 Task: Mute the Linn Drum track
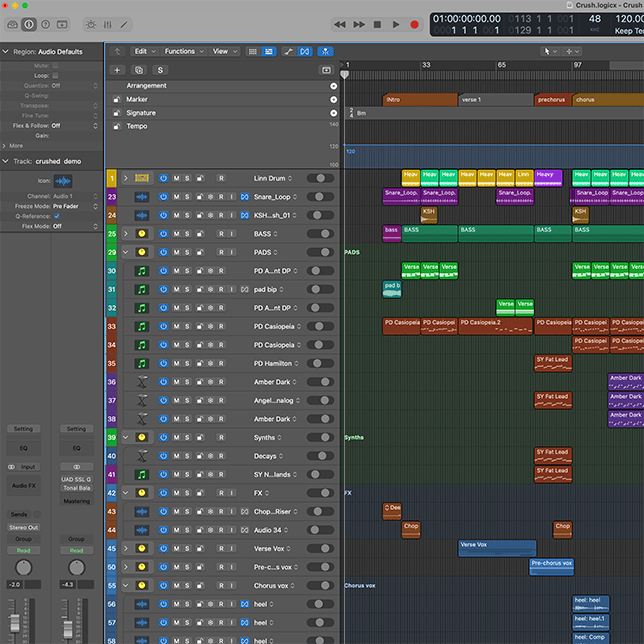176,178
